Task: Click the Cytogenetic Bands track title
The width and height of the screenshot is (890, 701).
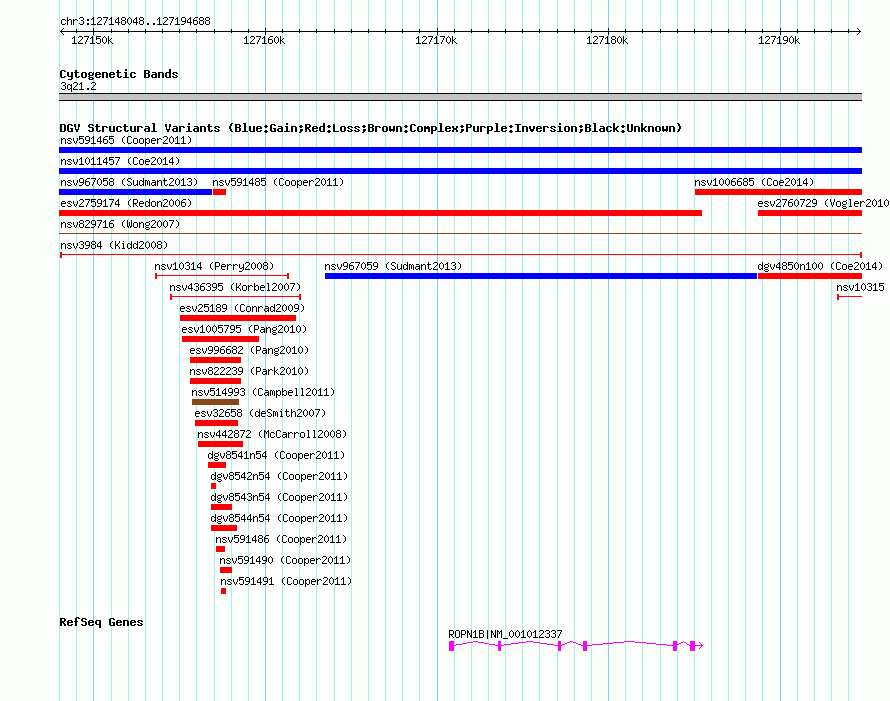Action: [119, 74]
